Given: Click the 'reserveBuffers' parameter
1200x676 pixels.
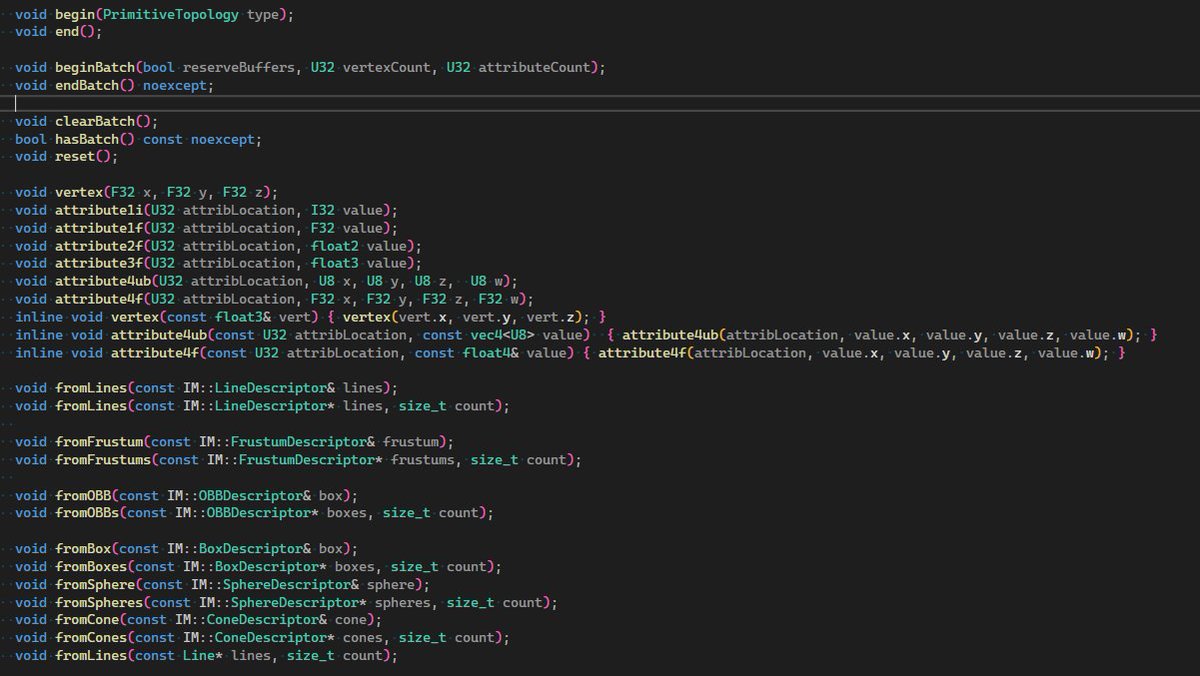Looking at the screenshot, I should point(238,68).
